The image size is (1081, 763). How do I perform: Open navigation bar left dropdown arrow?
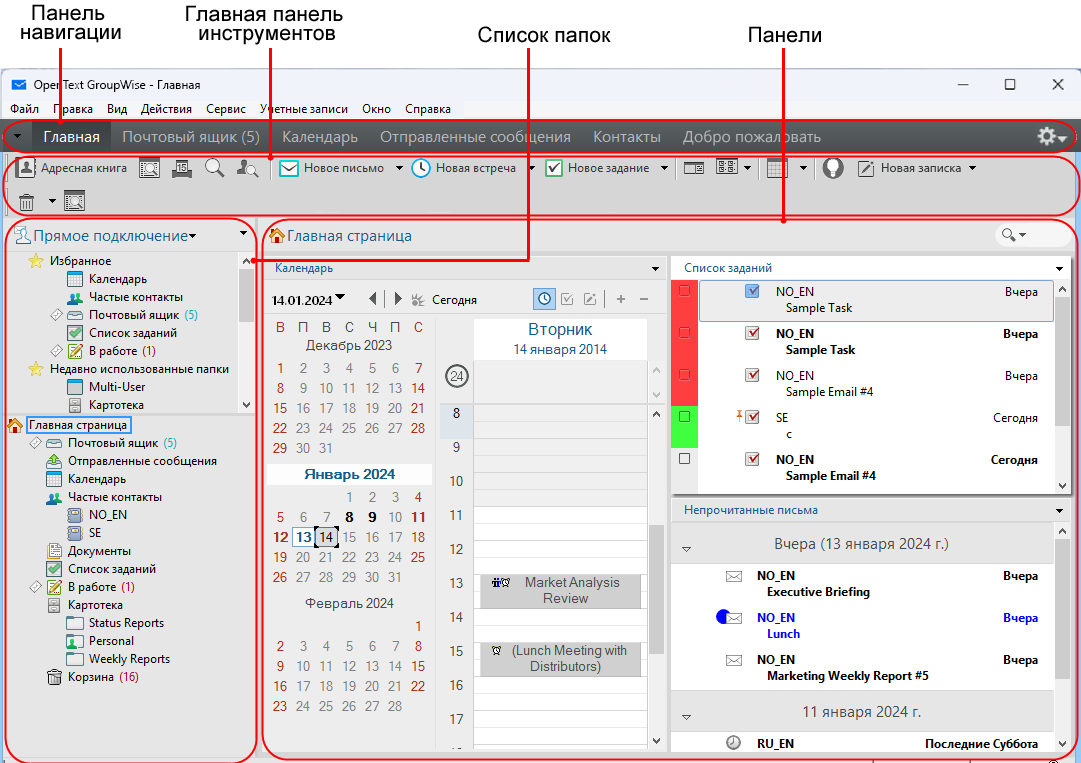tap(17, 136)
